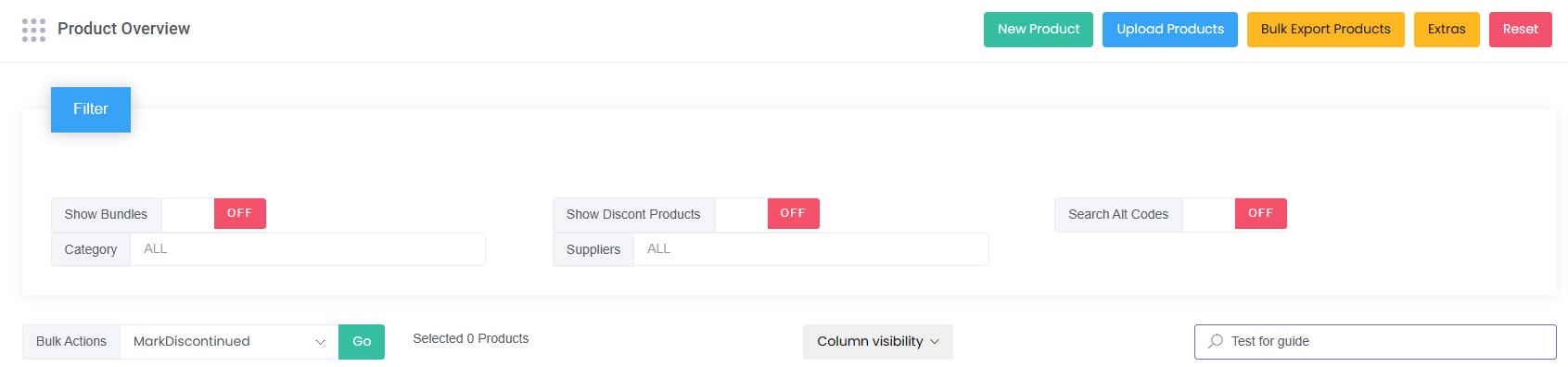Click the magnifier search icon
This screenshot has width=1568, height=367.
[x=1216, y=341]
